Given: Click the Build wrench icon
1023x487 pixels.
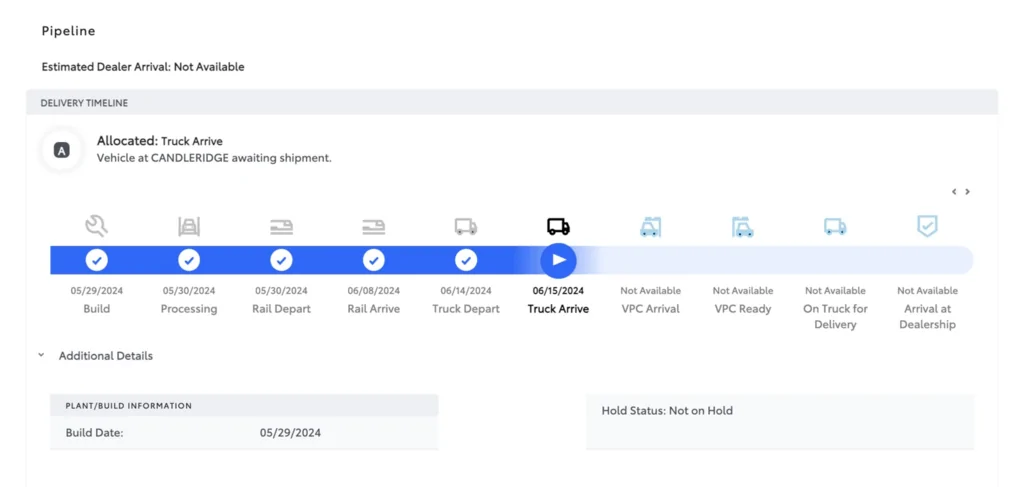Looking at the screenshot, I should (x=97, y=226).
